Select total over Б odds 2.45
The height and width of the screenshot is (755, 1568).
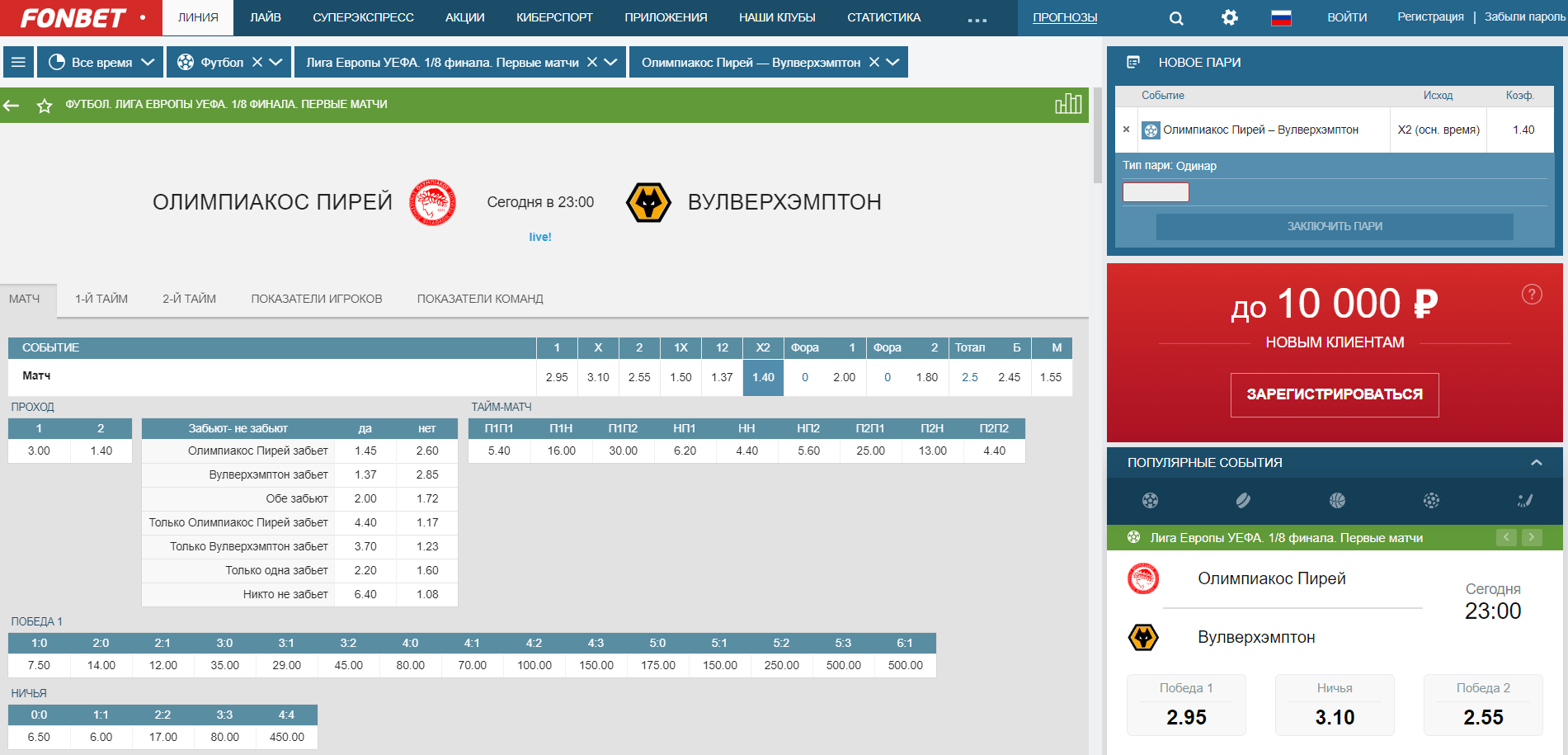(x=1009, y=377)
